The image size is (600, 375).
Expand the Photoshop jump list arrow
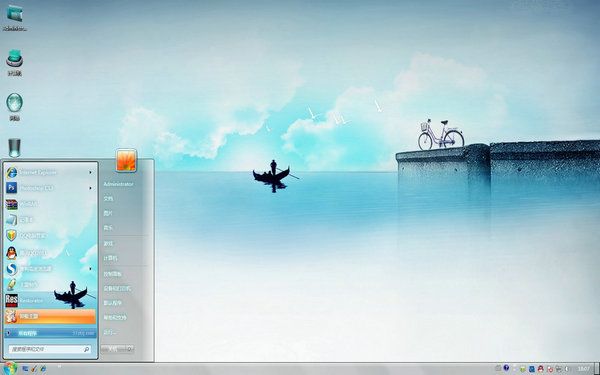91,188
